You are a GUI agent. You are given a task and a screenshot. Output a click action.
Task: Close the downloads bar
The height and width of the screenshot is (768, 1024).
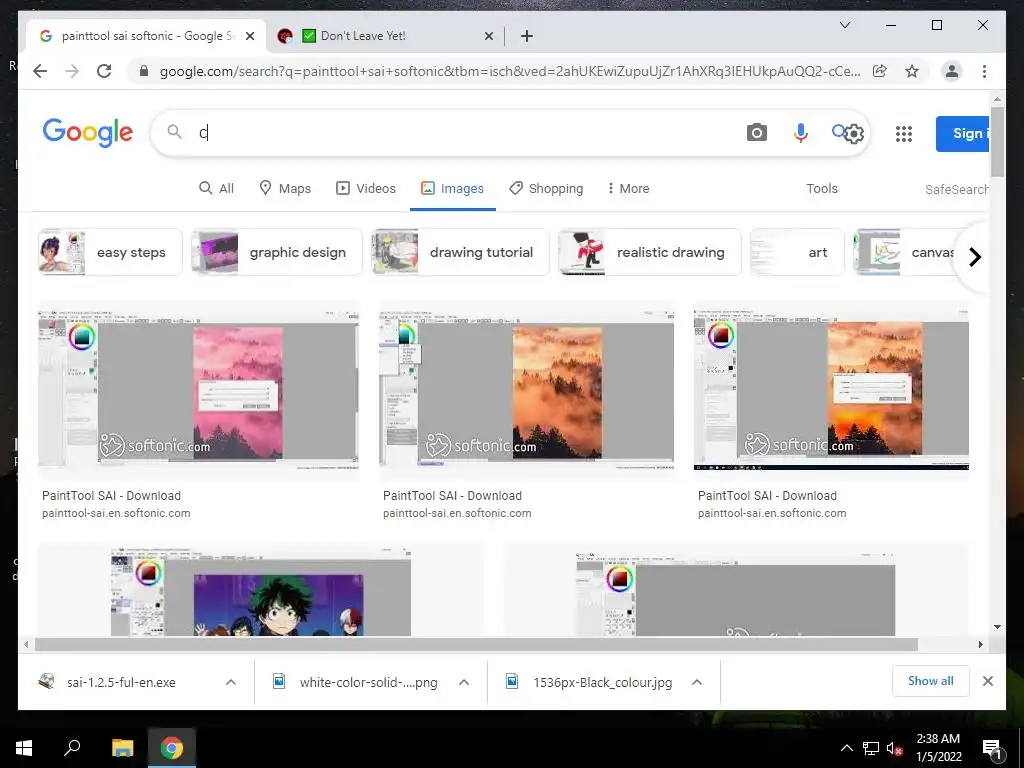click(987, 681)
